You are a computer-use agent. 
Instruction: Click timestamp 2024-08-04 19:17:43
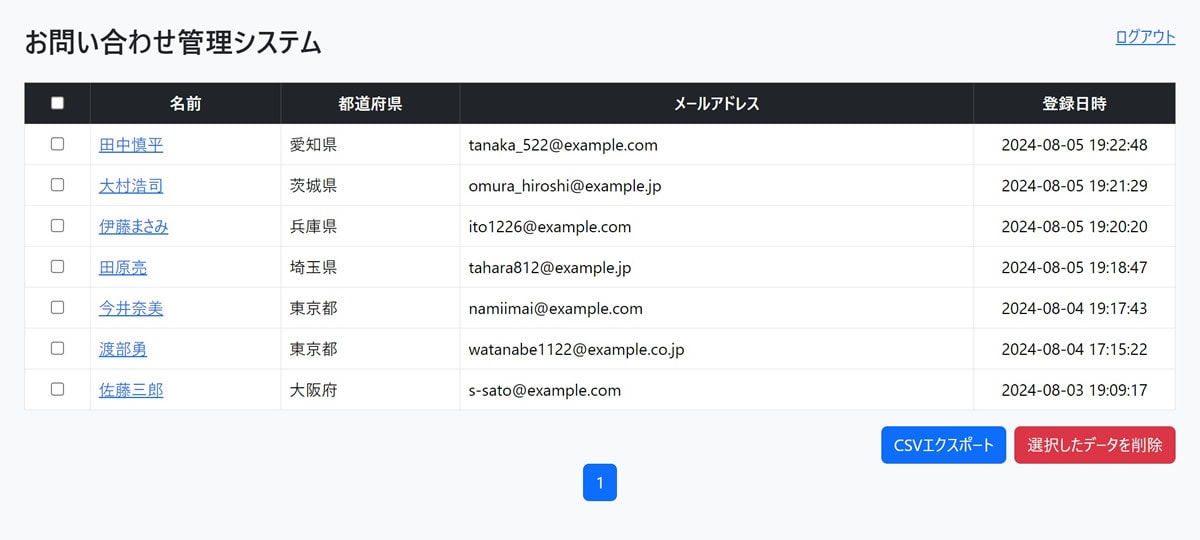(1074, 308)
